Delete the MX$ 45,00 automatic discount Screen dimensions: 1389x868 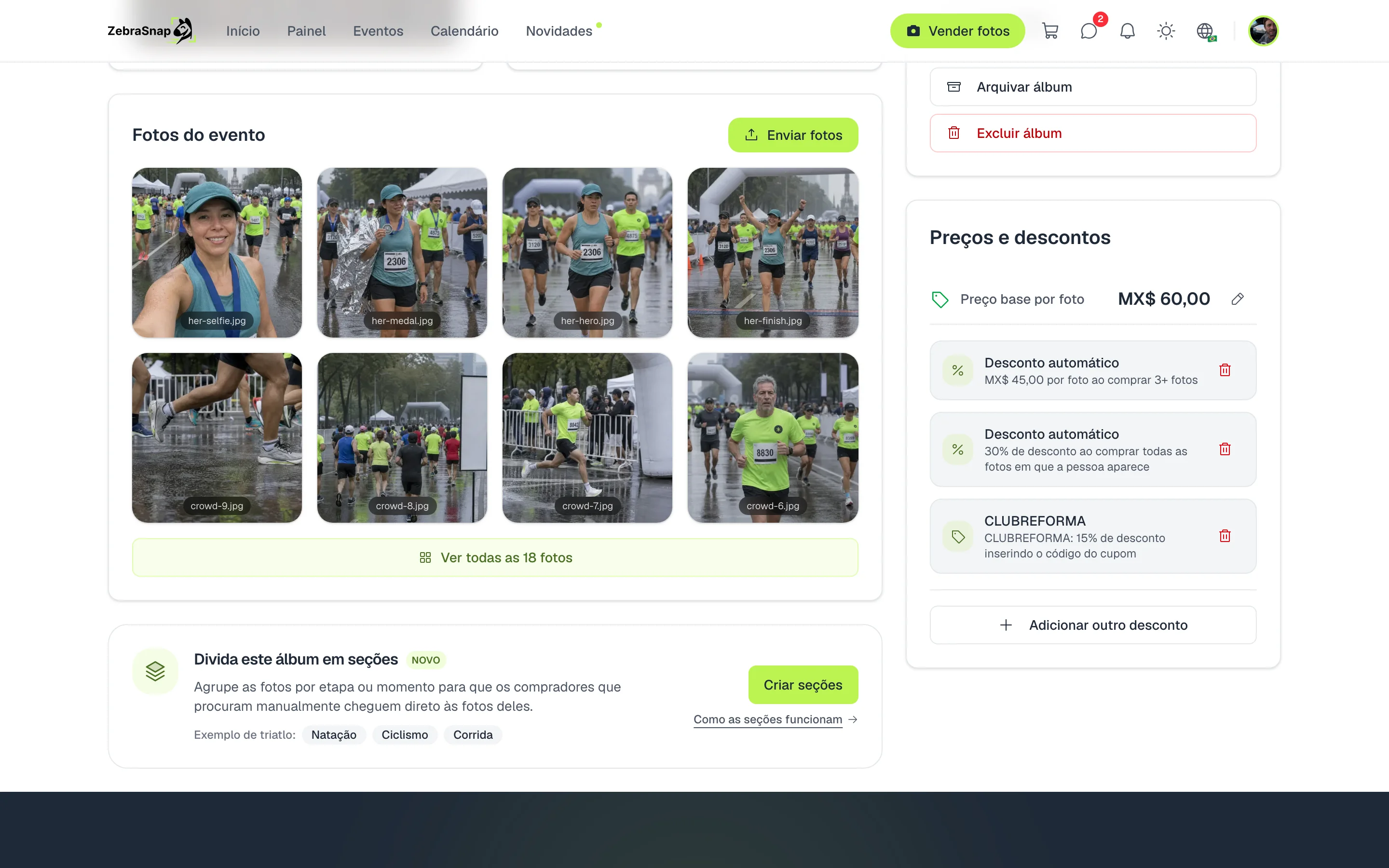coord(1225,370)
